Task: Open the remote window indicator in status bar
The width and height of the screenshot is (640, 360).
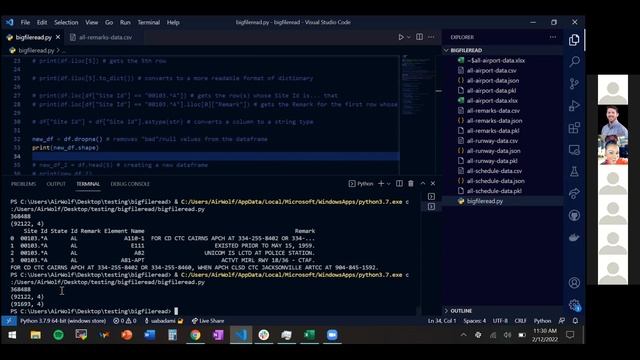Action: click(8, 321)
